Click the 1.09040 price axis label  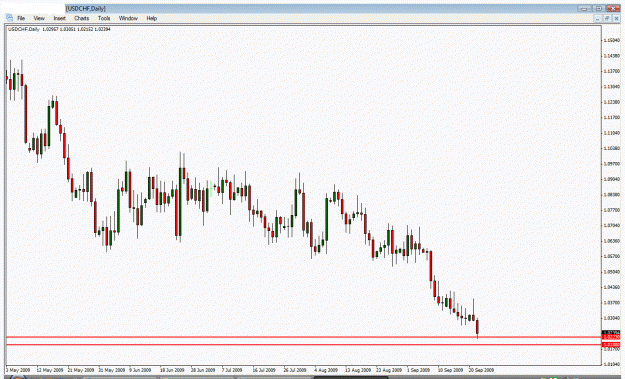click(x=611, y=179)
